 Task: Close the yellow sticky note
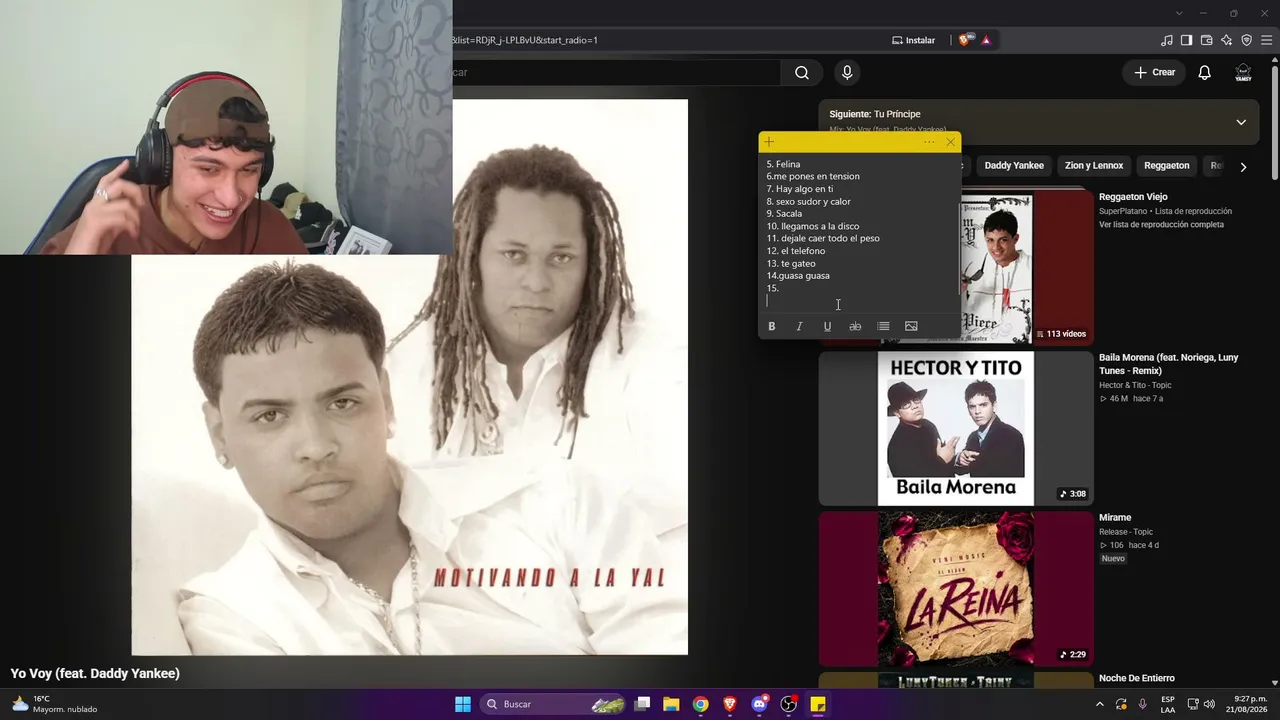point(950,142)
